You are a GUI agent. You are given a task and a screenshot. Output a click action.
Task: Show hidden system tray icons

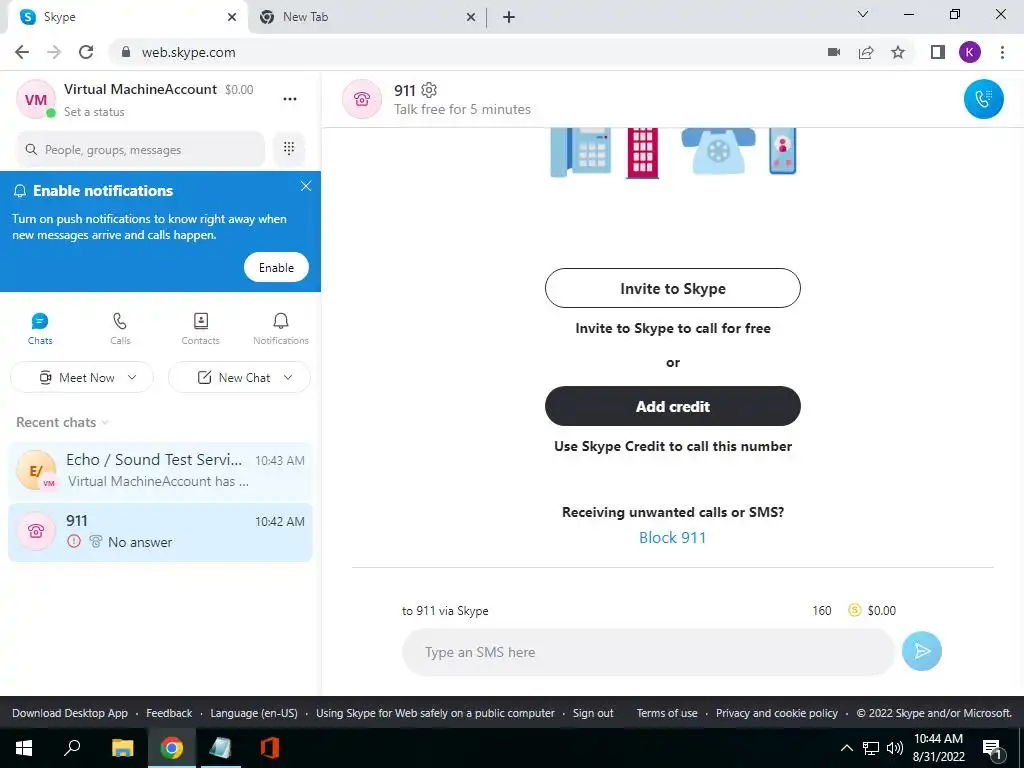(846, 748)
